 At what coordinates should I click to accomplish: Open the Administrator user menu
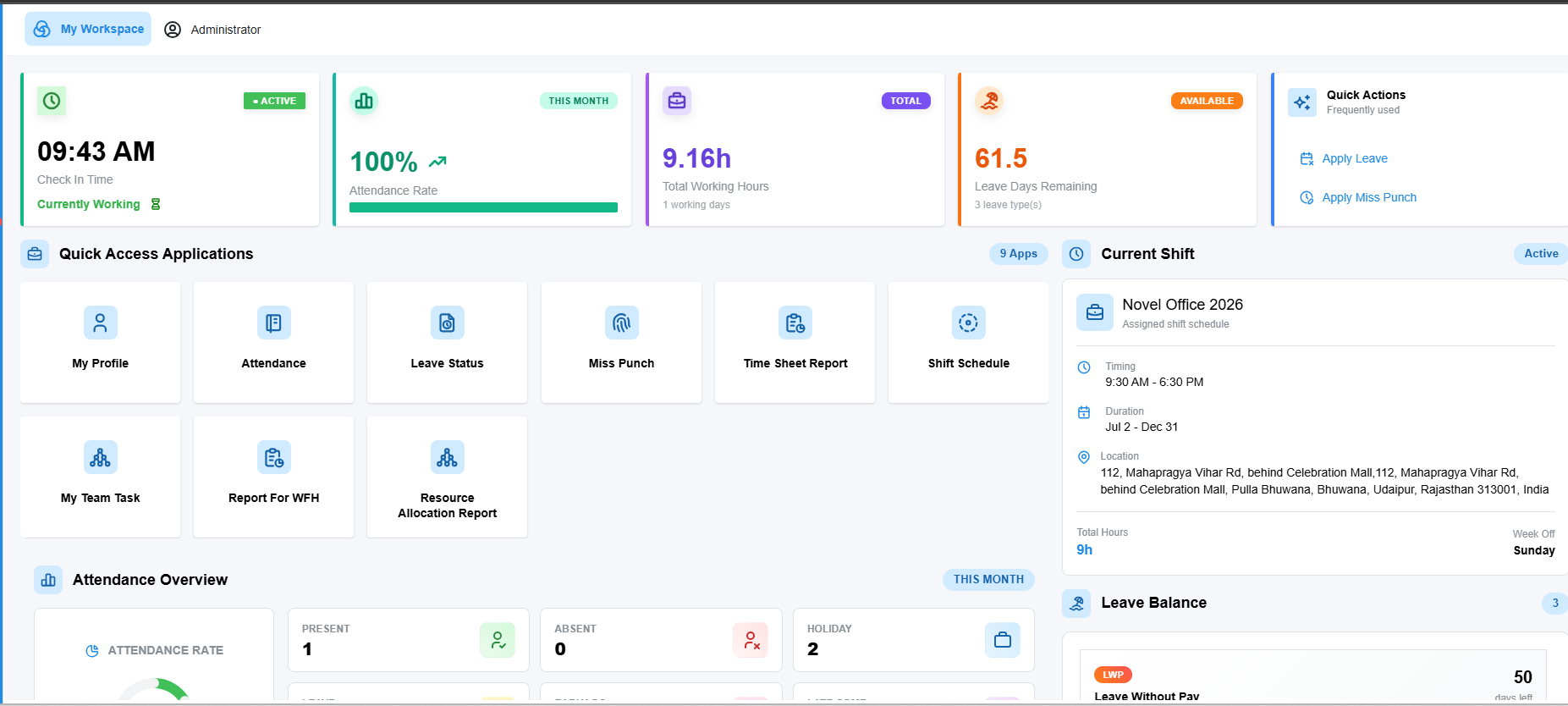pyautogui.click(x=212, y=30)
